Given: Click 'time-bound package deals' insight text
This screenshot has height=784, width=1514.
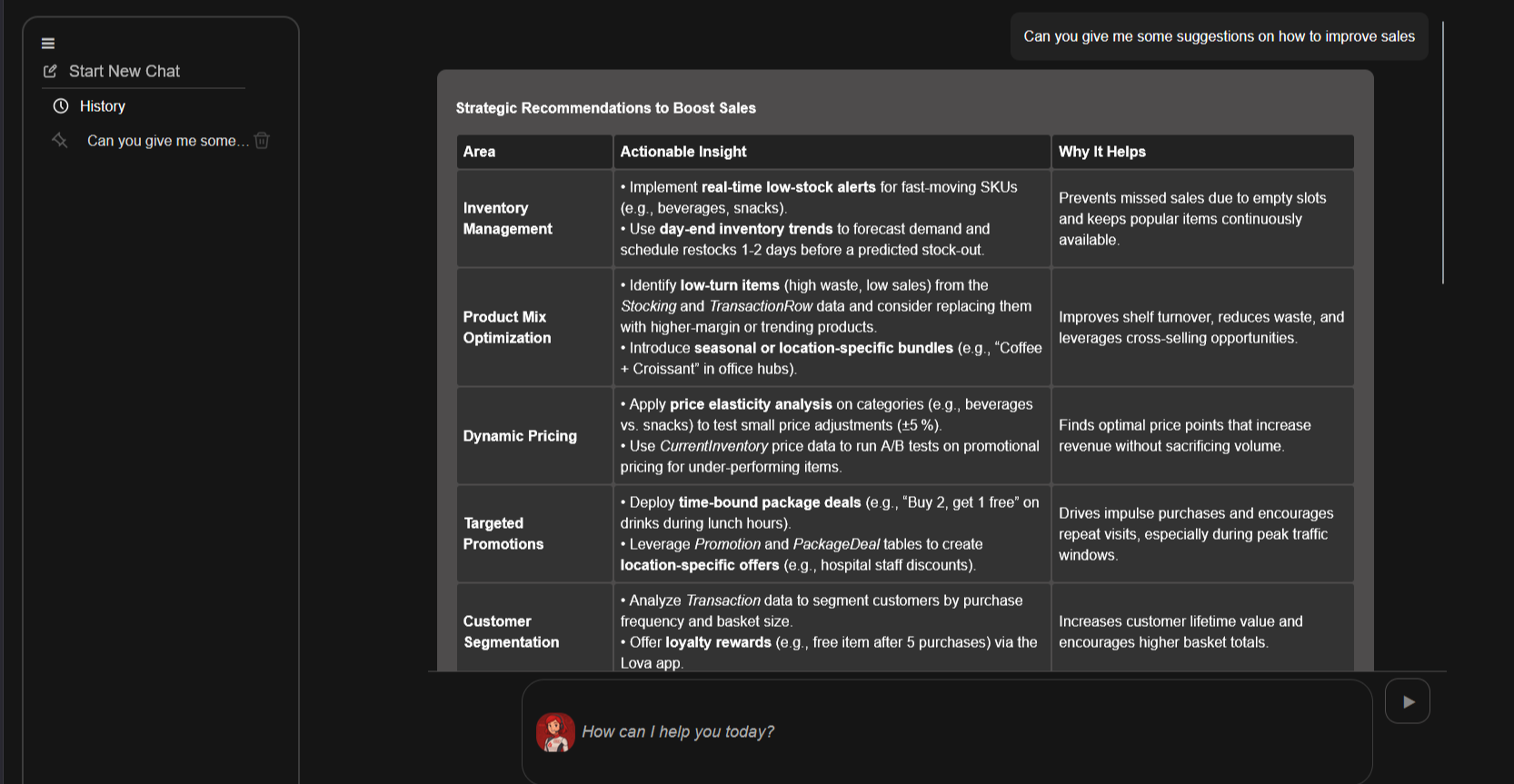Looking at the screenshot, I should [769, 502].
